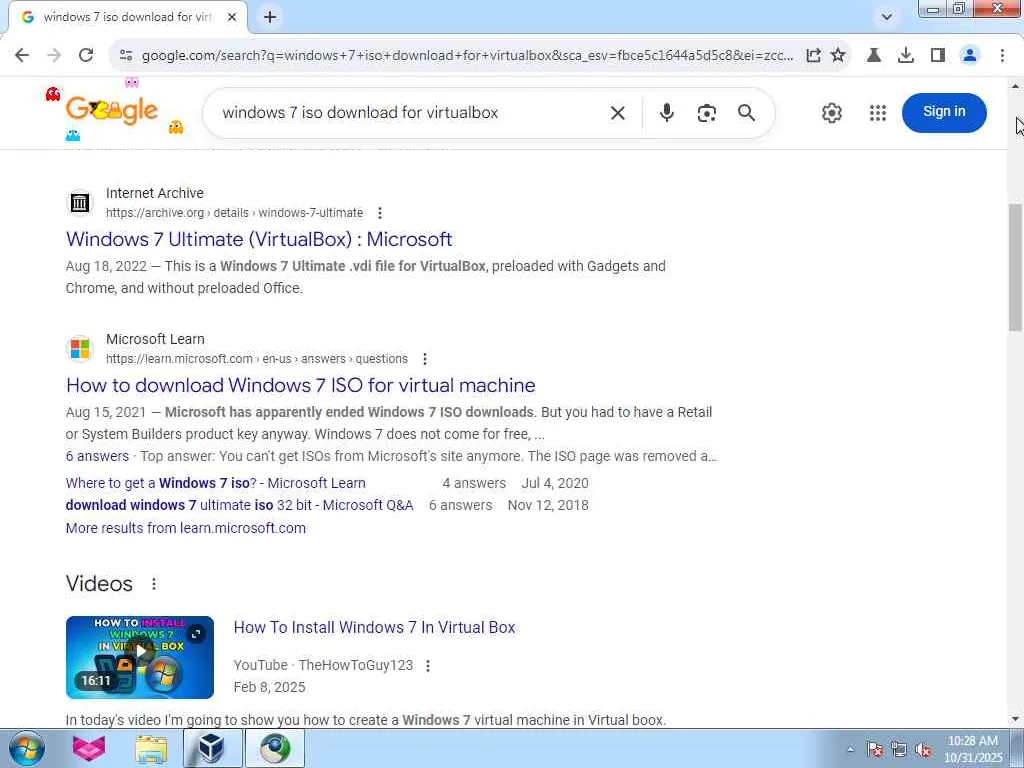Screen dimensions: 1024x768
Task: Click the Sign in button
Action: (x=944, y=112)
